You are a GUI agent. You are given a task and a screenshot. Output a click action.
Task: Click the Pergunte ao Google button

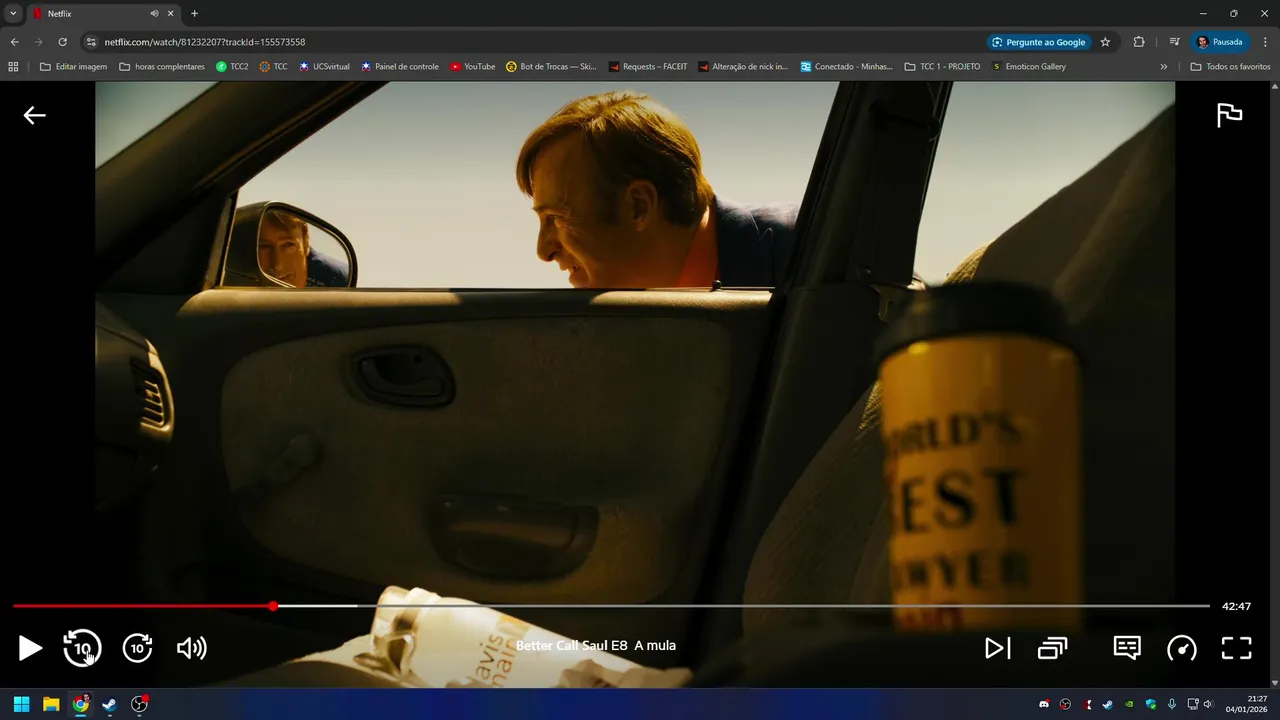click(x=1038, y=42)
